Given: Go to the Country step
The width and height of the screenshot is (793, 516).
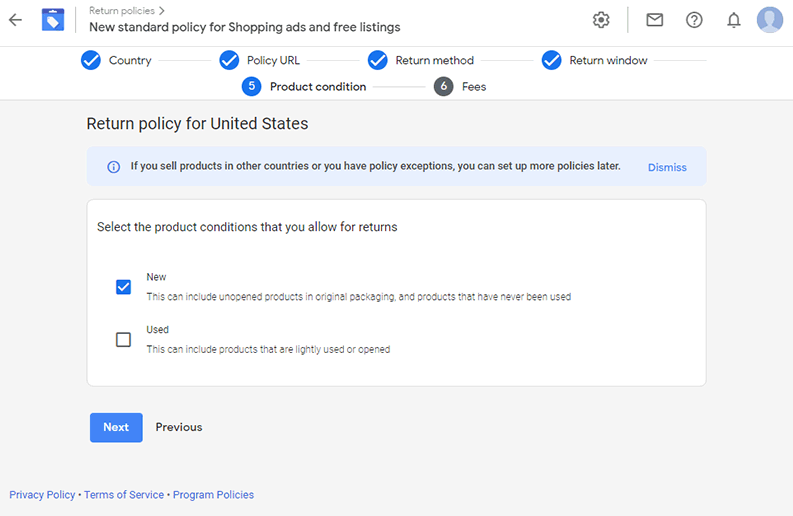Looking at the screenshot, I should point(116,60).
